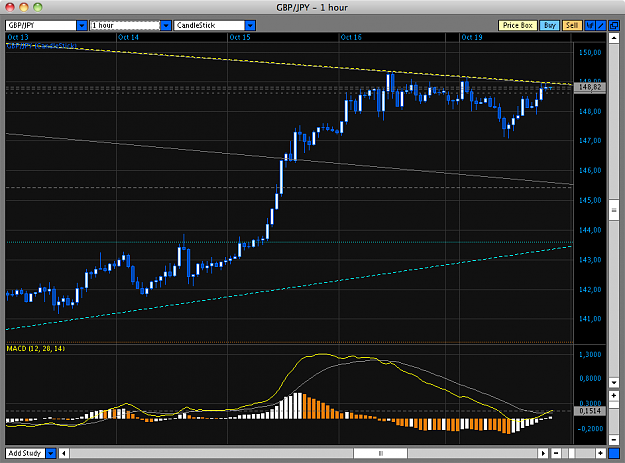
Task: Click the vertical scrollbar down arrow
Action: click(614, 383)
